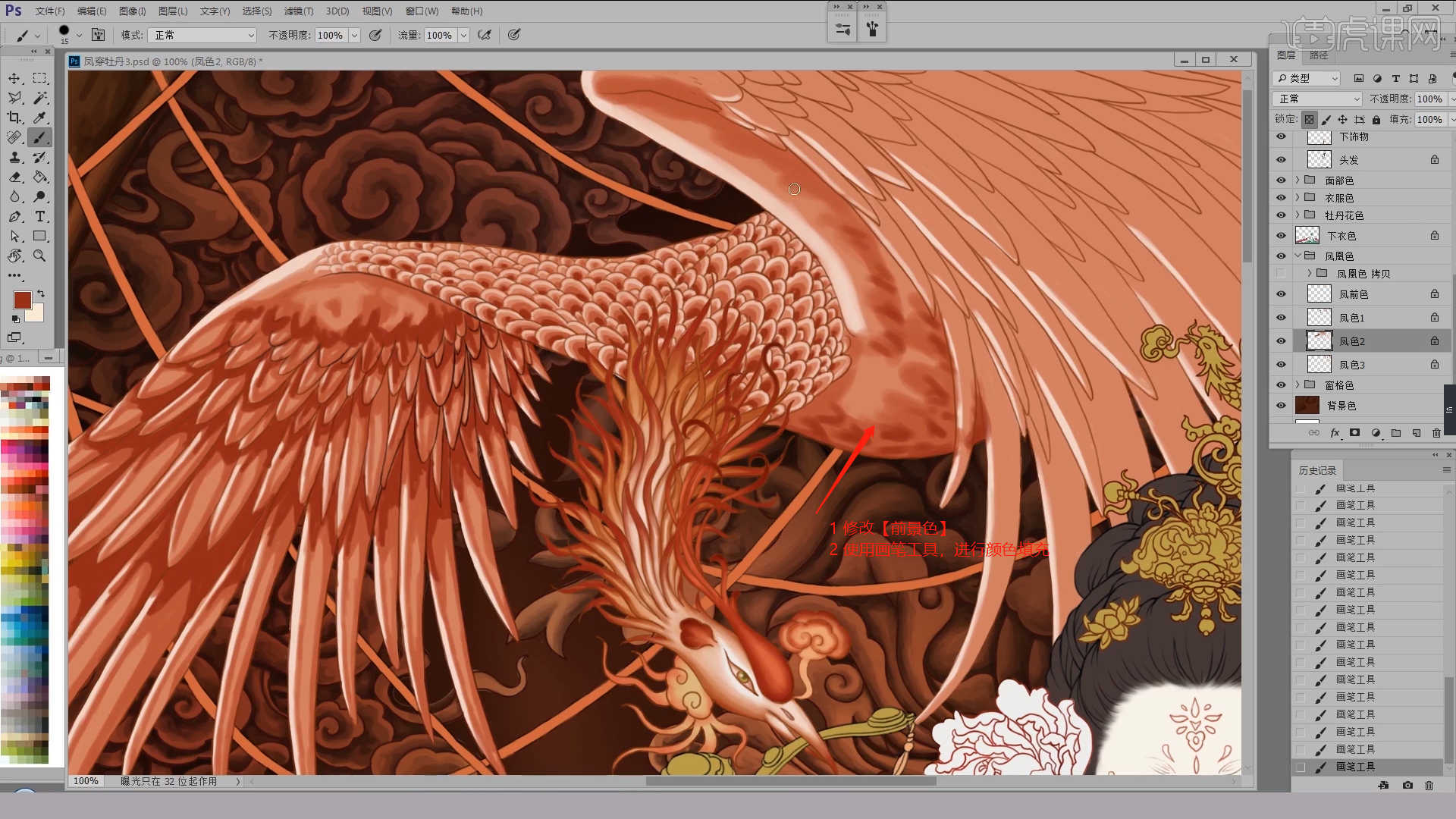The height and width of the screenshot is (819, 1456).
Task: Select the Brush tool in toolbox
Action: click(40, 137)
